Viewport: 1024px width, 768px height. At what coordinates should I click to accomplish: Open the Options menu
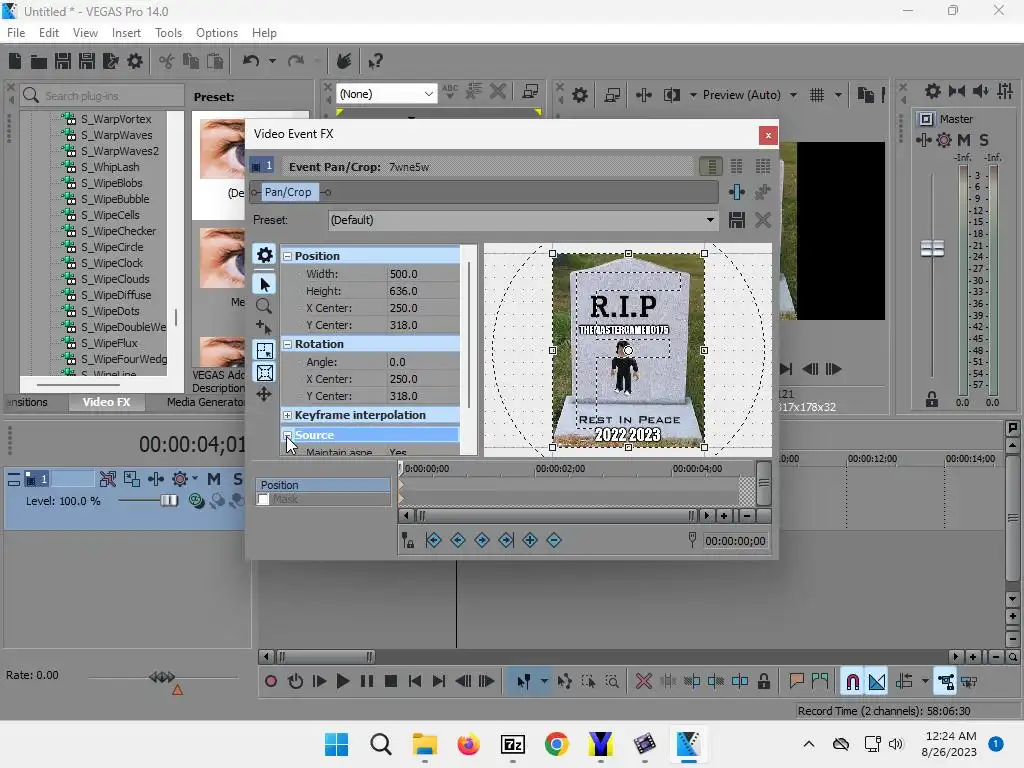tap(217, 33)
